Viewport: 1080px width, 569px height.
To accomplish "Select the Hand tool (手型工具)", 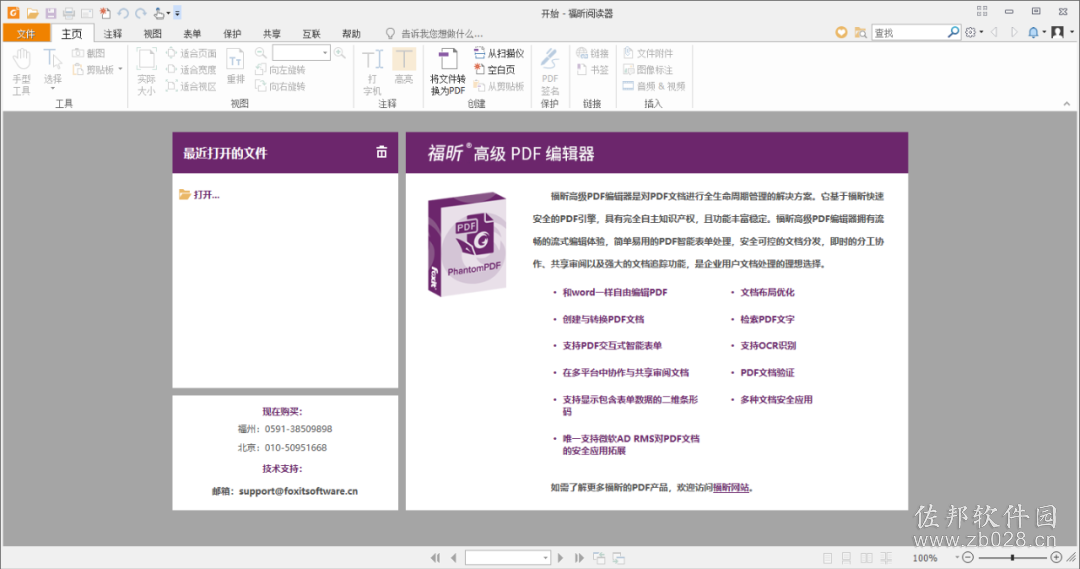I will click(x=21, y=72).
